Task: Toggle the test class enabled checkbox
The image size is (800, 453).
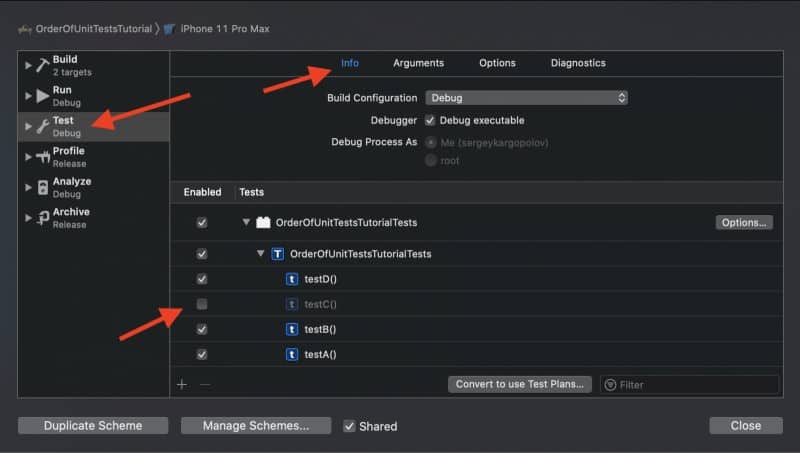Action: click(x=202, y=254)
